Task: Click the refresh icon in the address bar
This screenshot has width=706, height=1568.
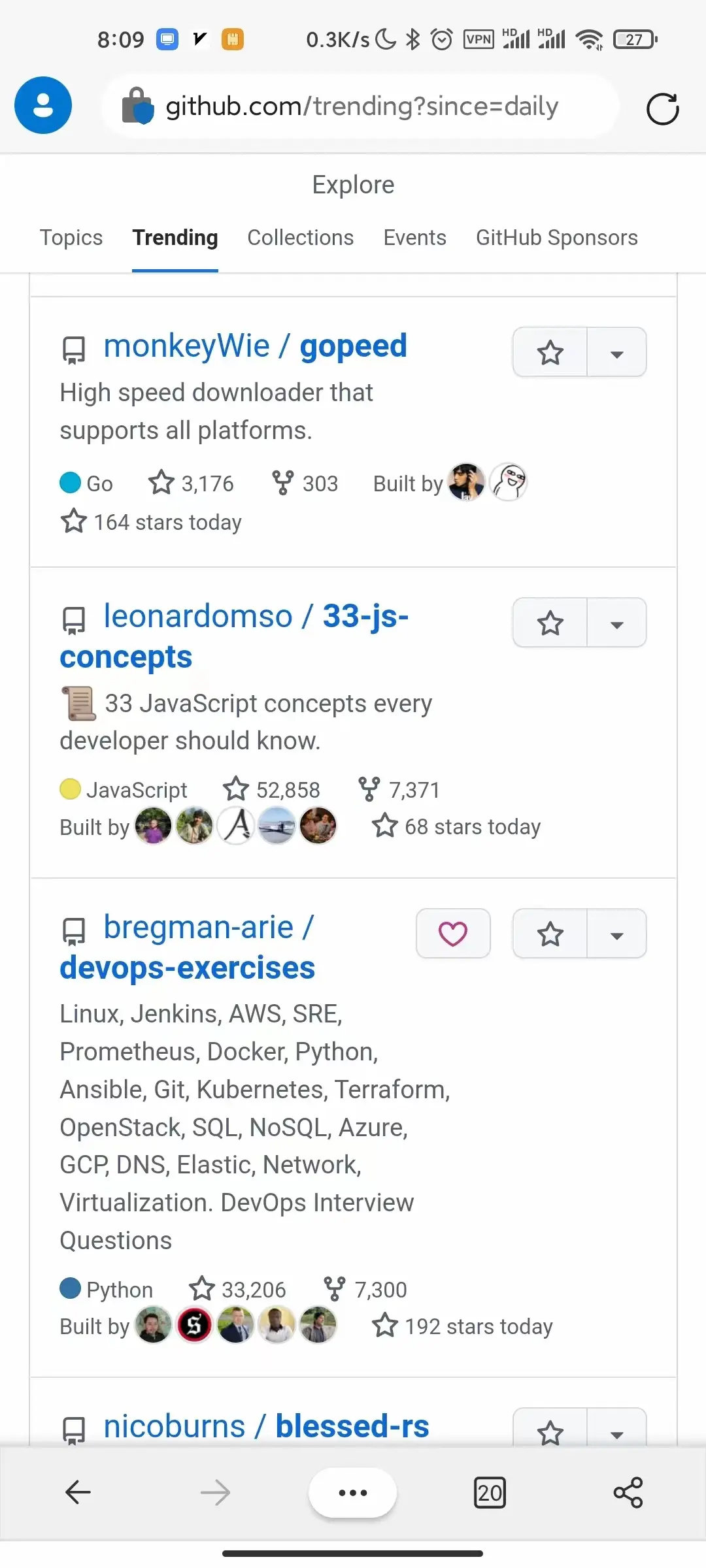Action: pyautogui.click(x=662, y=106)
